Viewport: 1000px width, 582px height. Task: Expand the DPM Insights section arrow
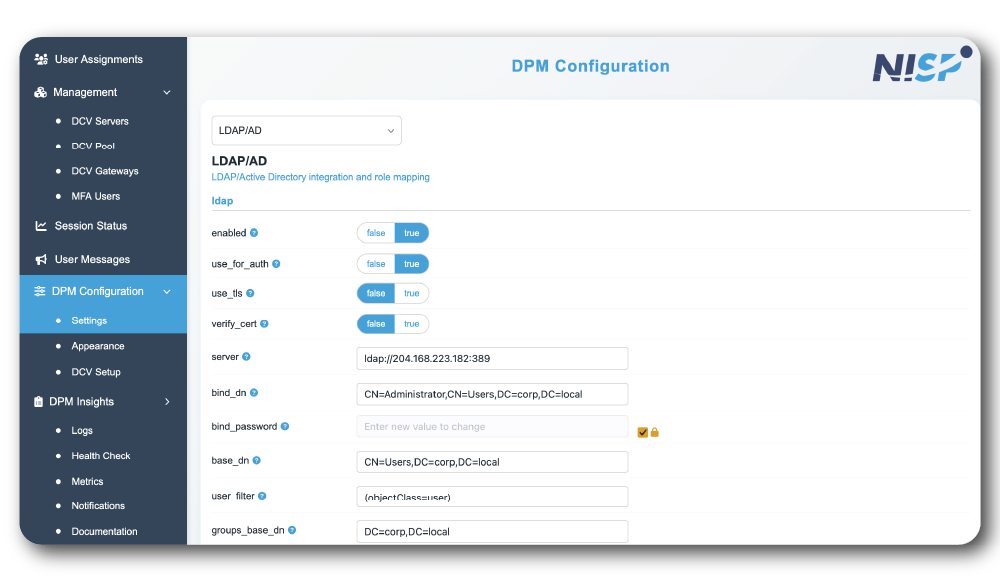coord(167,402)
